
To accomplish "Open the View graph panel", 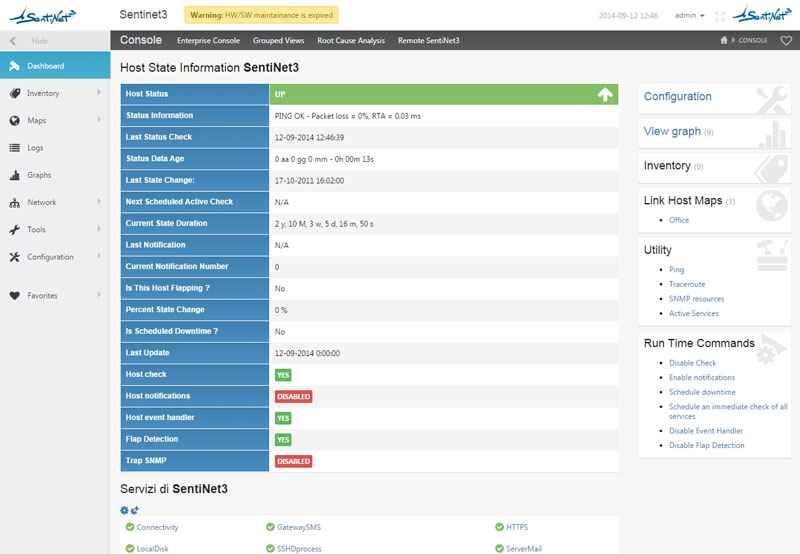I will point(672,131).
